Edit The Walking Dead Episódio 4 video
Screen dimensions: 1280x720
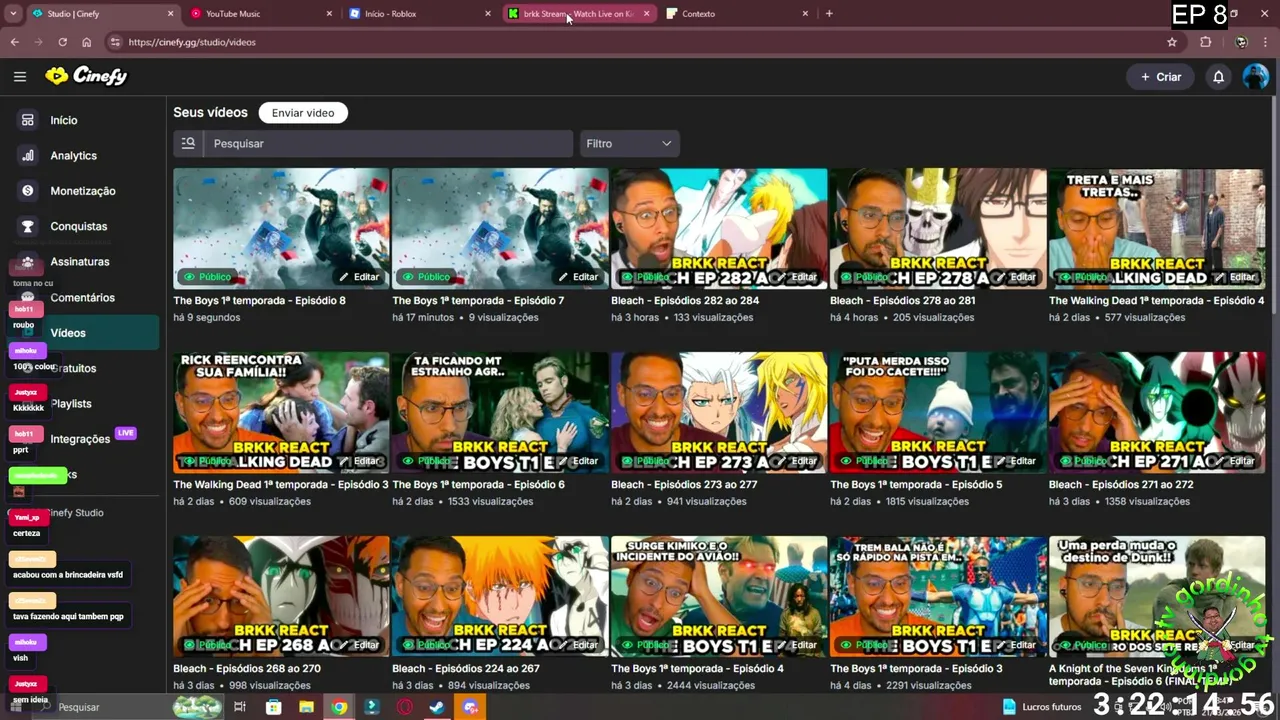click(1235, 277)
